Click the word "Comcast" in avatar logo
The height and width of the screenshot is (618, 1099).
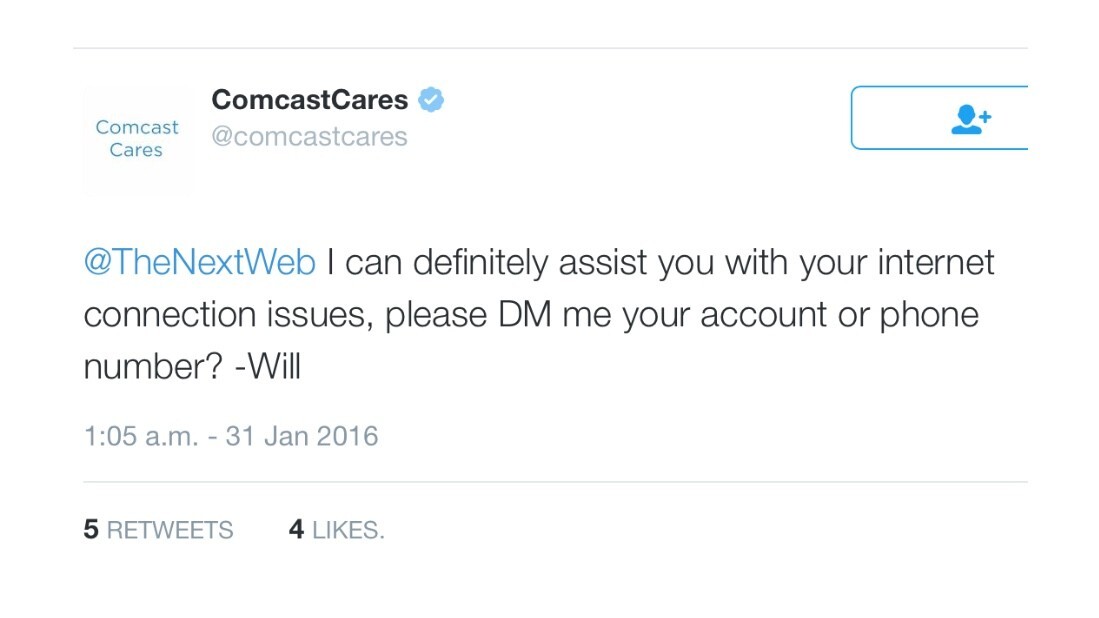tap(137, 128)
